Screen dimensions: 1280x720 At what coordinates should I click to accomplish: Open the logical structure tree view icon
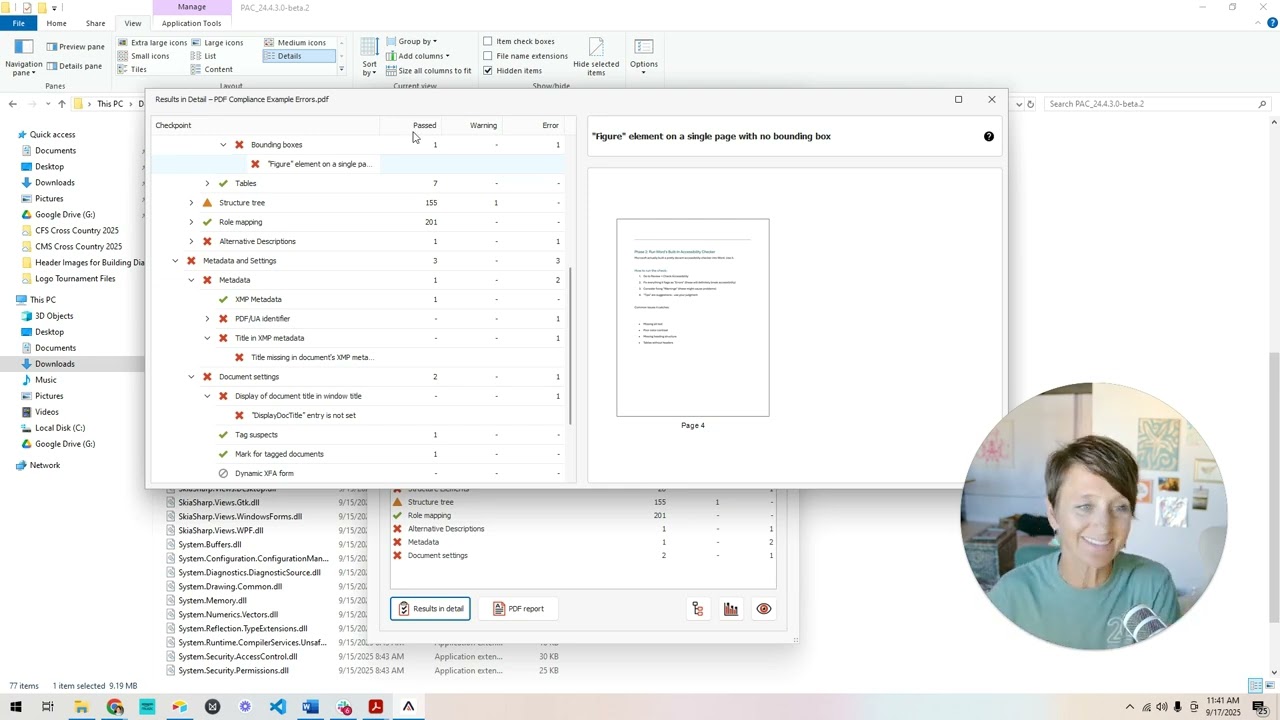(x=698, y=609)
